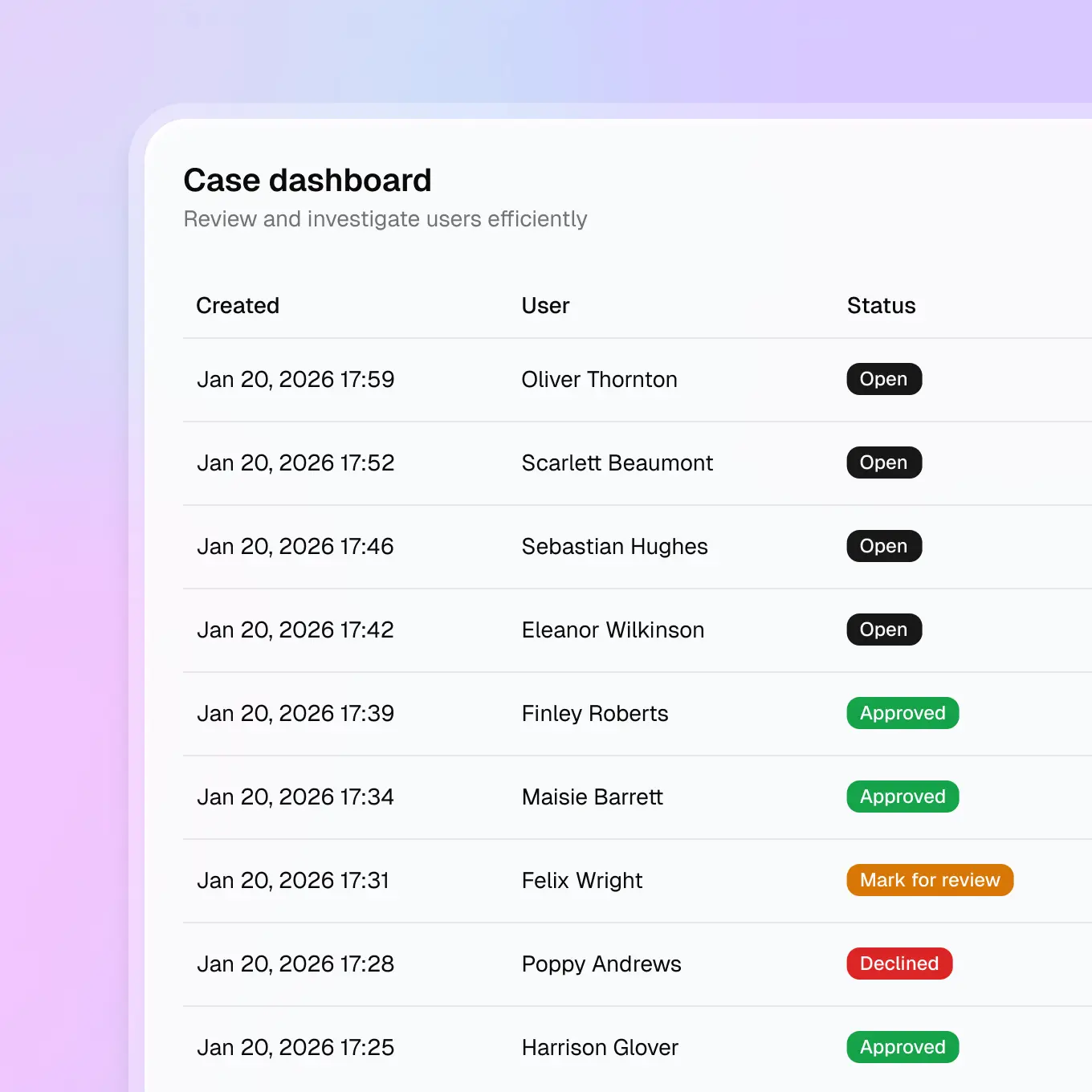Image resolution: width=1092 pixels, height=1092 pixels.
Task: Click Poppy Andrews user name
Action: (601, 964)
